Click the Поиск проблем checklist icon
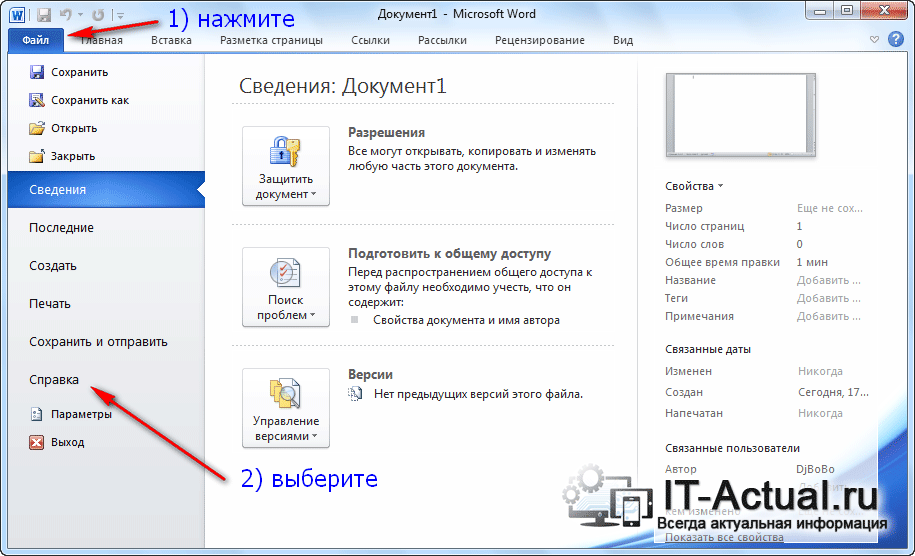This screenshot has height=556, width=915. [285, 272]
